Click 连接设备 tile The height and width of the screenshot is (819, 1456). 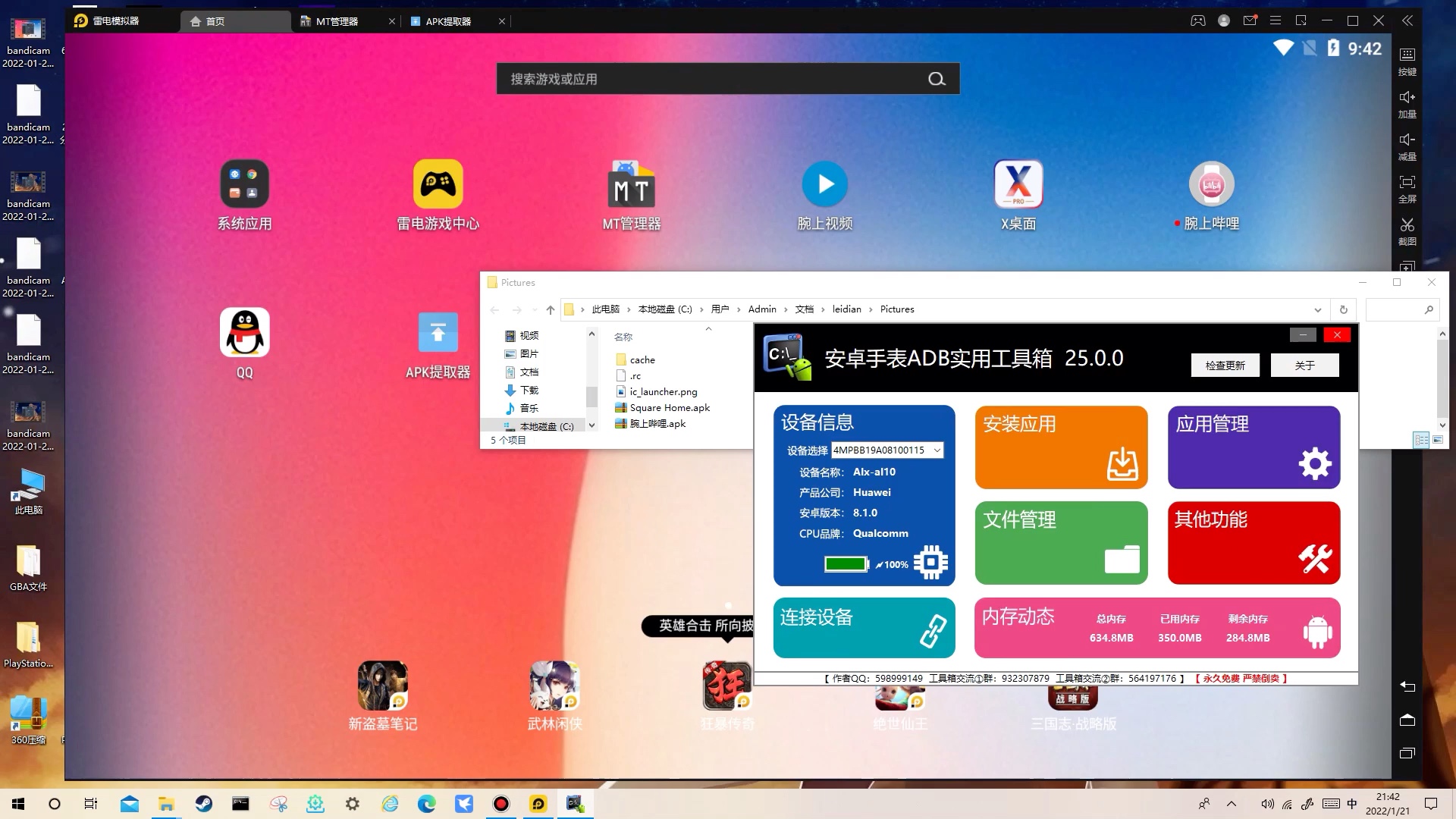pyautogui.click(x=864, y=628)
